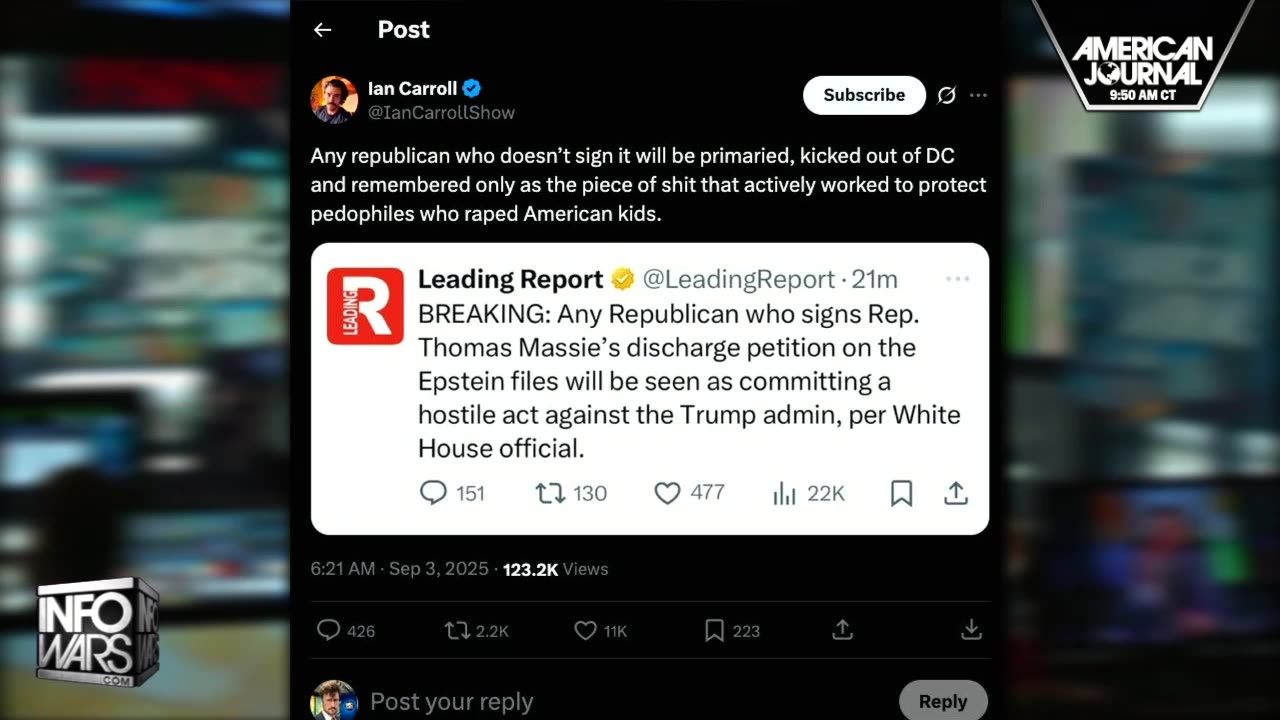Click the back arrow beside Post
1280x720 pixels.
pos(322,30)
